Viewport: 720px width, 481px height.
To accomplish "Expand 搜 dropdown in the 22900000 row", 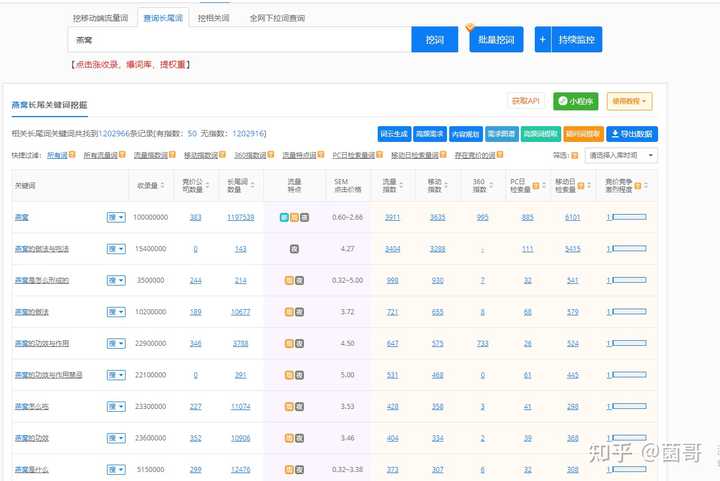I will click(x=116, y=343).
